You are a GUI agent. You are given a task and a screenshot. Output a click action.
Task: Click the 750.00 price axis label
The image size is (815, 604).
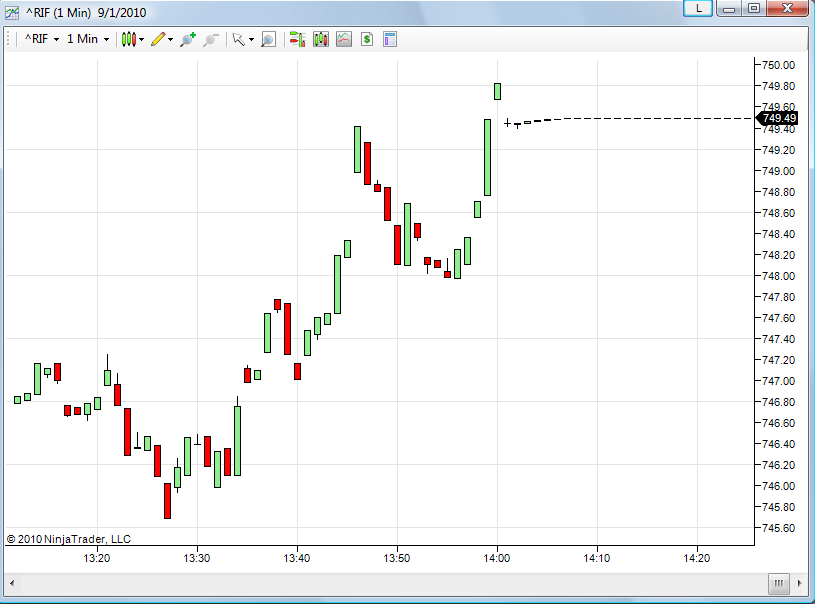[778, 65]
